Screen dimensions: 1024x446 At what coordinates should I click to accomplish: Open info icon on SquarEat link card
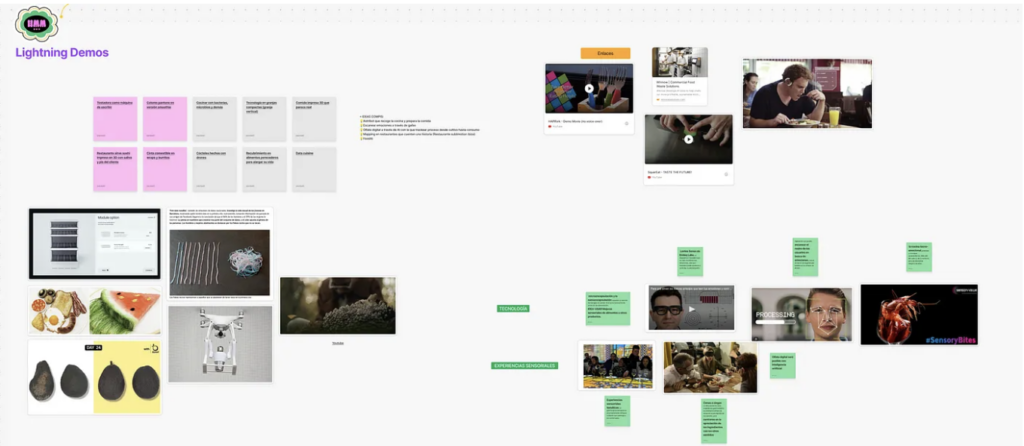point(726,174)
